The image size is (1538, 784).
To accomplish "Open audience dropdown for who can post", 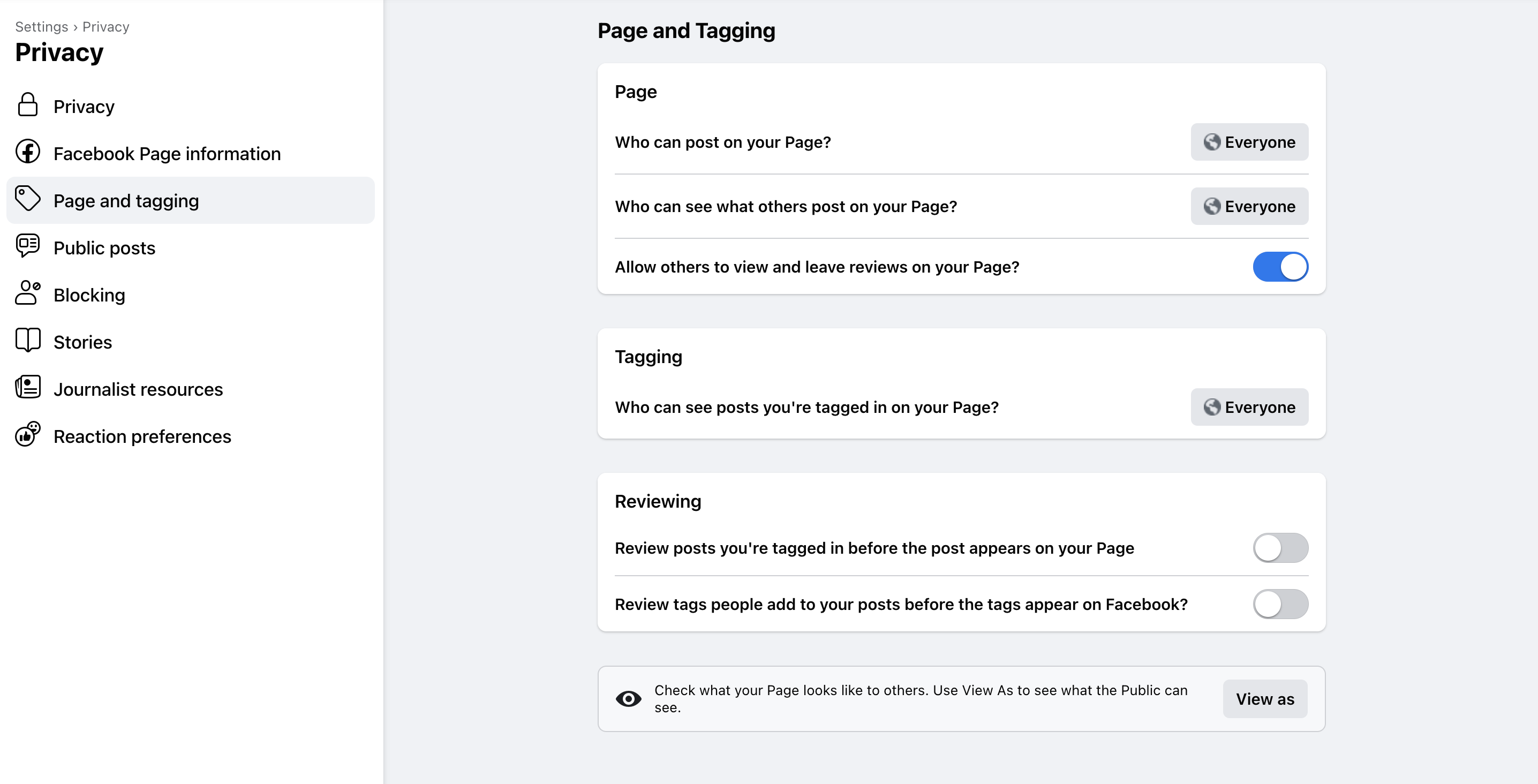I will click(x=1249, y=142).
